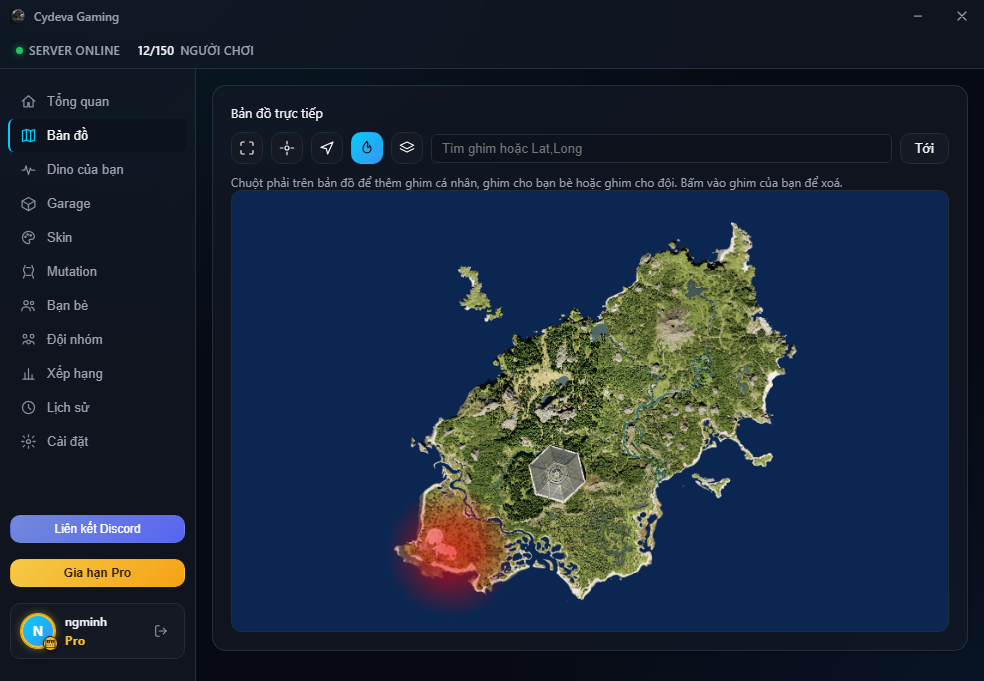This screenshot has height=681, width=984.
Task: Open the Lịch sử history page
Action: [x=98, y=407]
